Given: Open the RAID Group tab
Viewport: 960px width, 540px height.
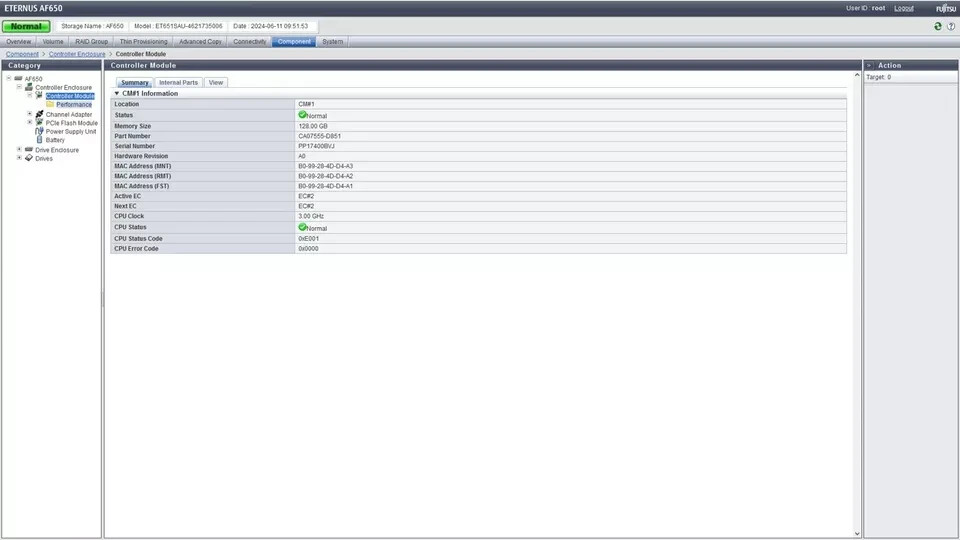Looking at the screenshot, I should coord(91,42).
